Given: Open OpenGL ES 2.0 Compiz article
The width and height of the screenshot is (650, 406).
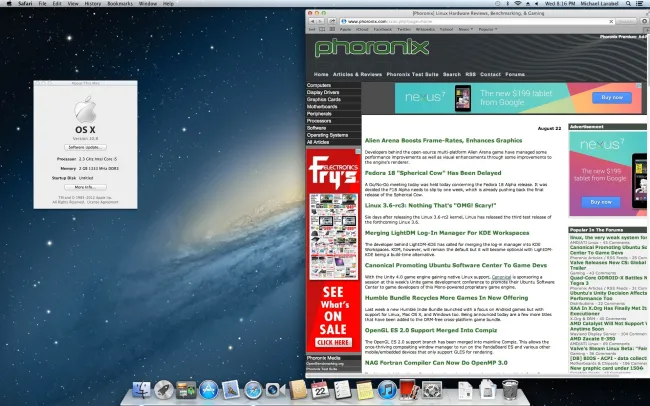Looking at the screenshot, I should point(431,330).
